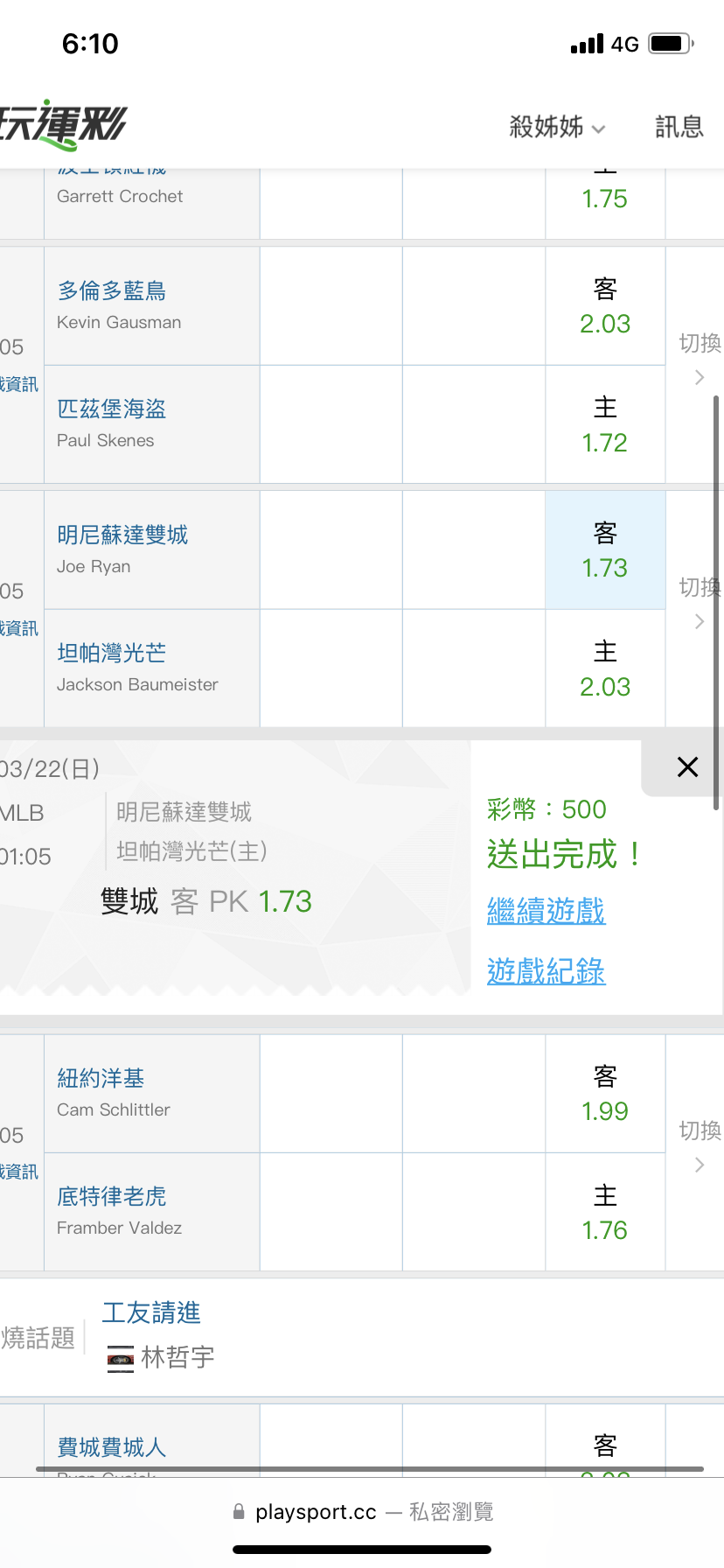Screen dimensions: 724x1568
Task: Open the 殺姊姊 account dropdown
Action: 557,128
